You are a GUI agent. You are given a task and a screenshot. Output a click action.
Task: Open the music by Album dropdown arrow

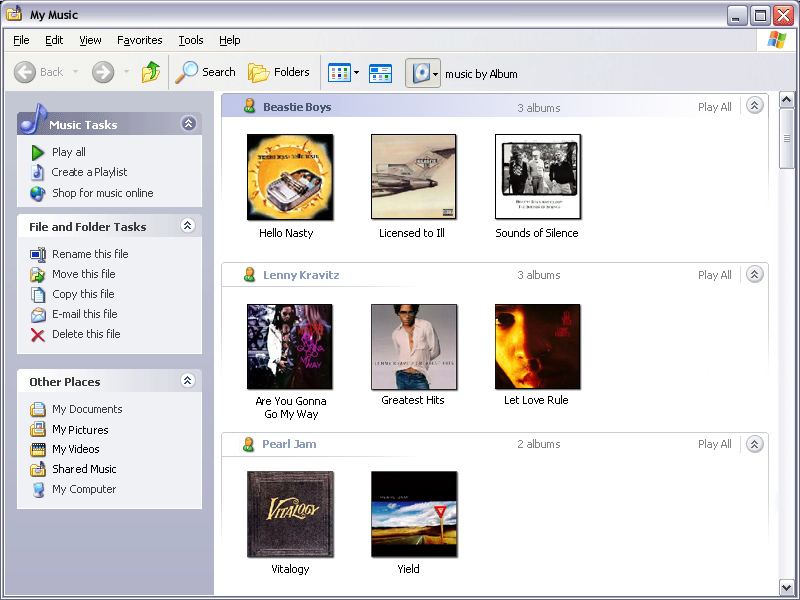coord(435,74)
